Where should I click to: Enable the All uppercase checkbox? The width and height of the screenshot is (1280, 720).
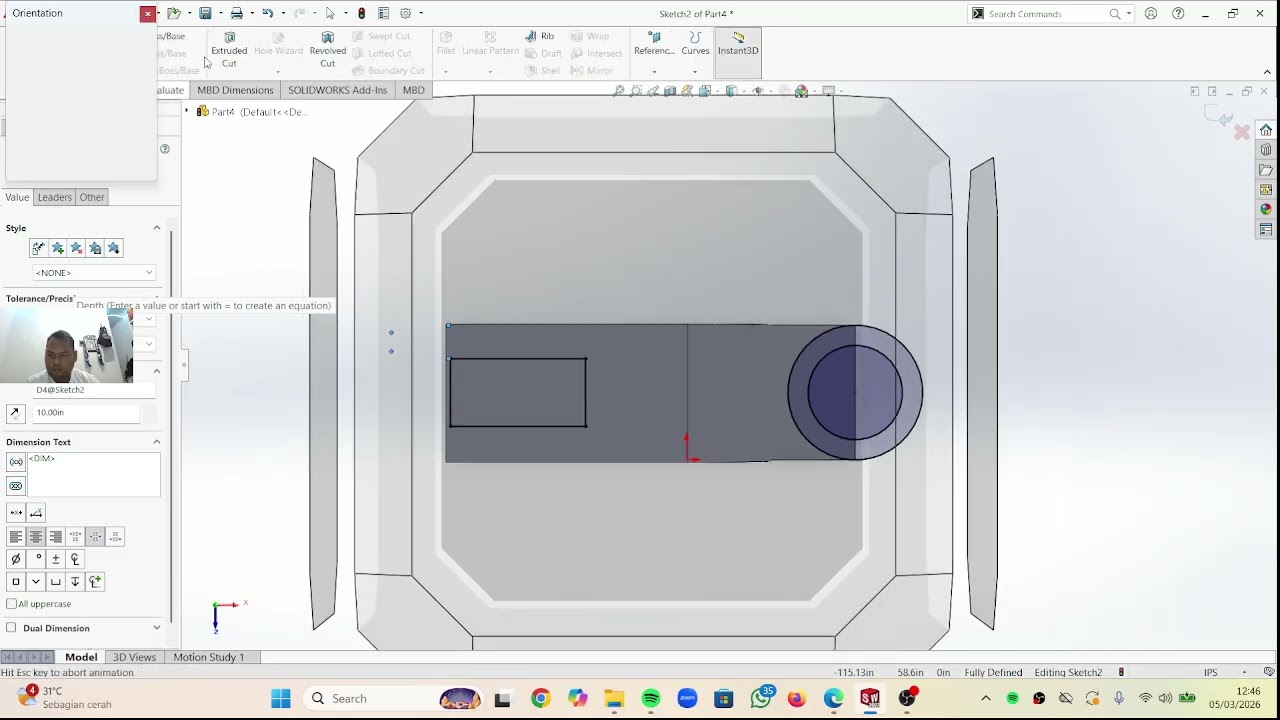(11, 604)
